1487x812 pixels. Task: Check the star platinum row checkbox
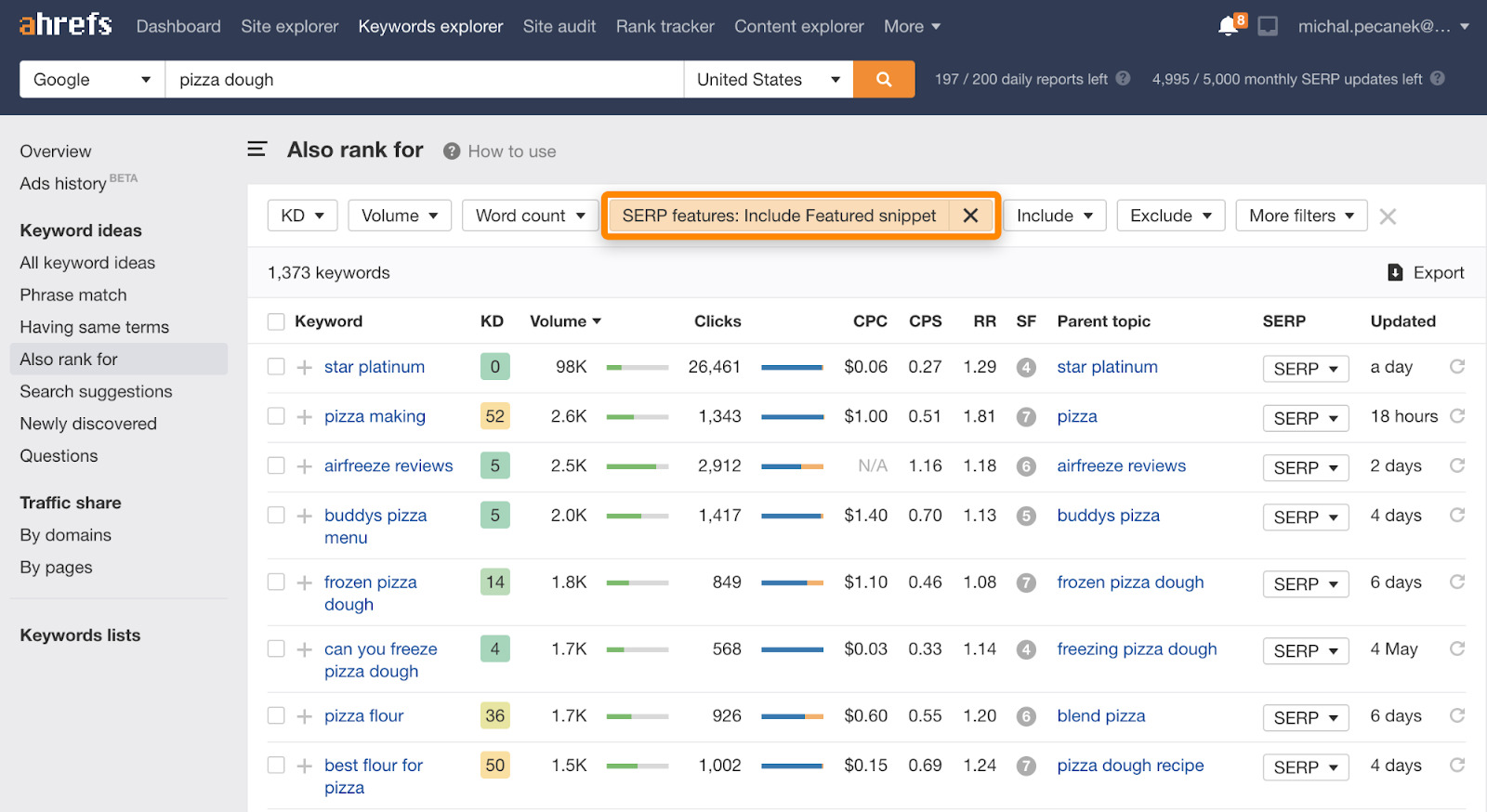pos(276,367)
